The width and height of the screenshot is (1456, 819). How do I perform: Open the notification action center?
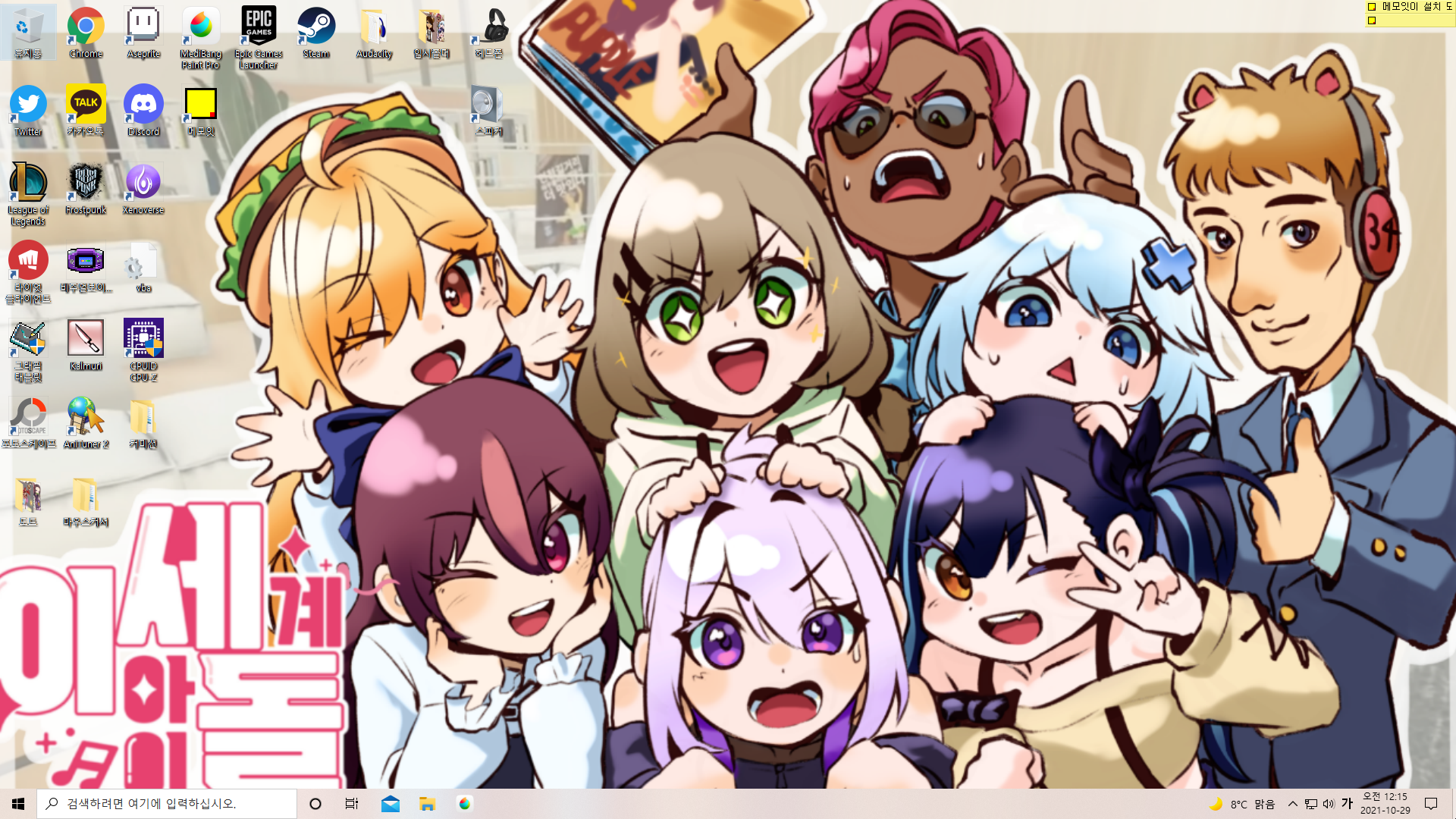point(1431,804)
